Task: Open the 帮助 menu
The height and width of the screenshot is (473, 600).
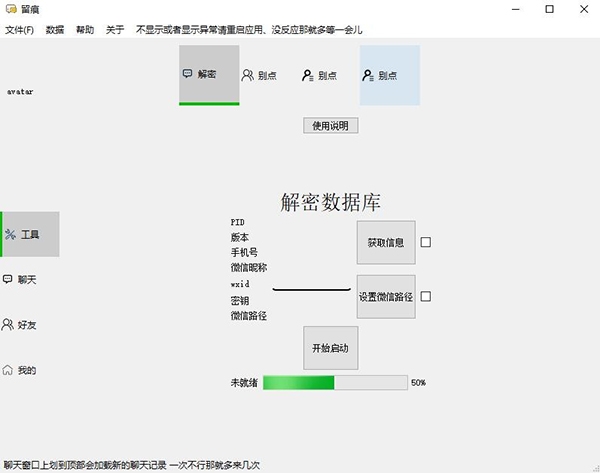Action: [85, 30]
